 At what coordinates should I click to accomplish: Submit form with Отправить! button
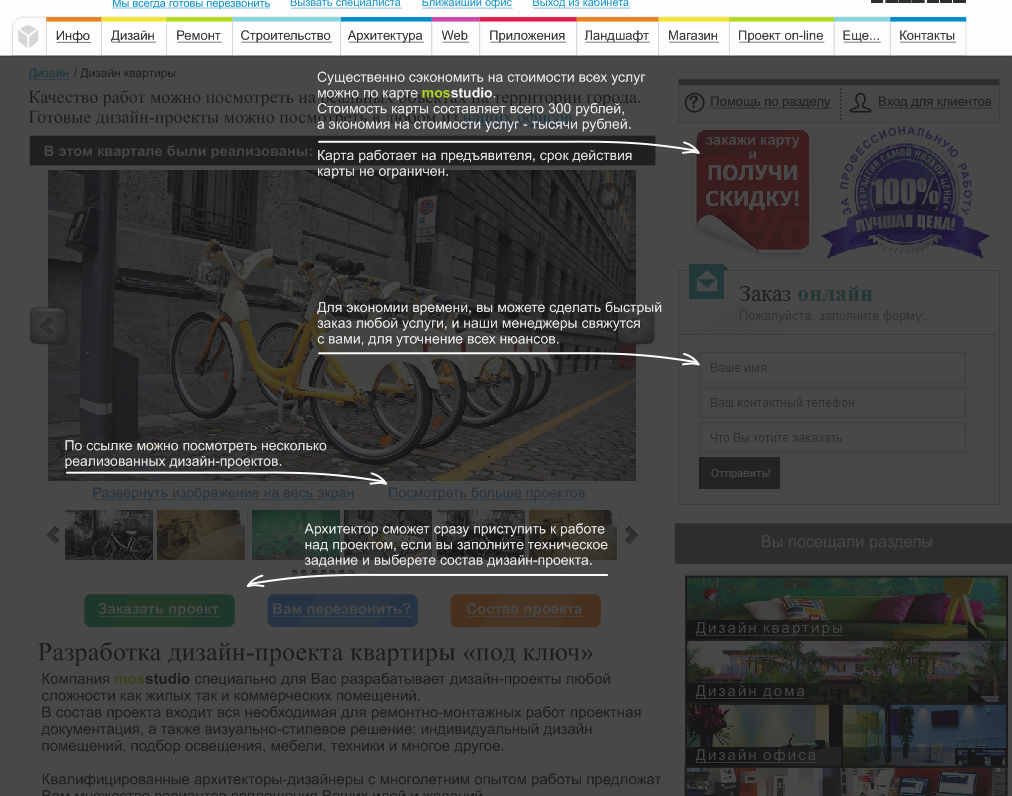point(740,473)
